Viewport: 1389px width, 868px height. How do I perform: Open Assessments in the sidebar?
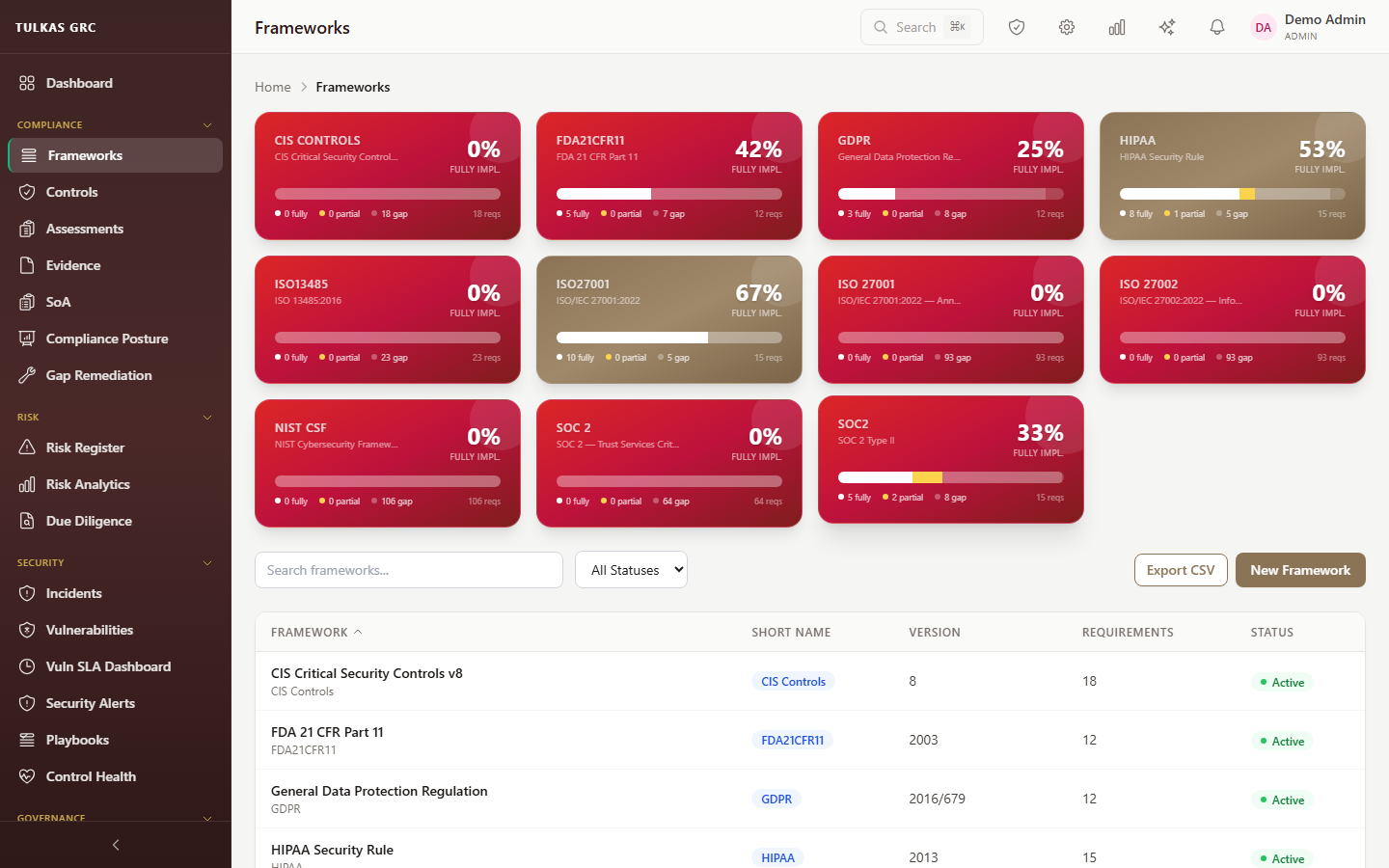(x=116, y=229)
